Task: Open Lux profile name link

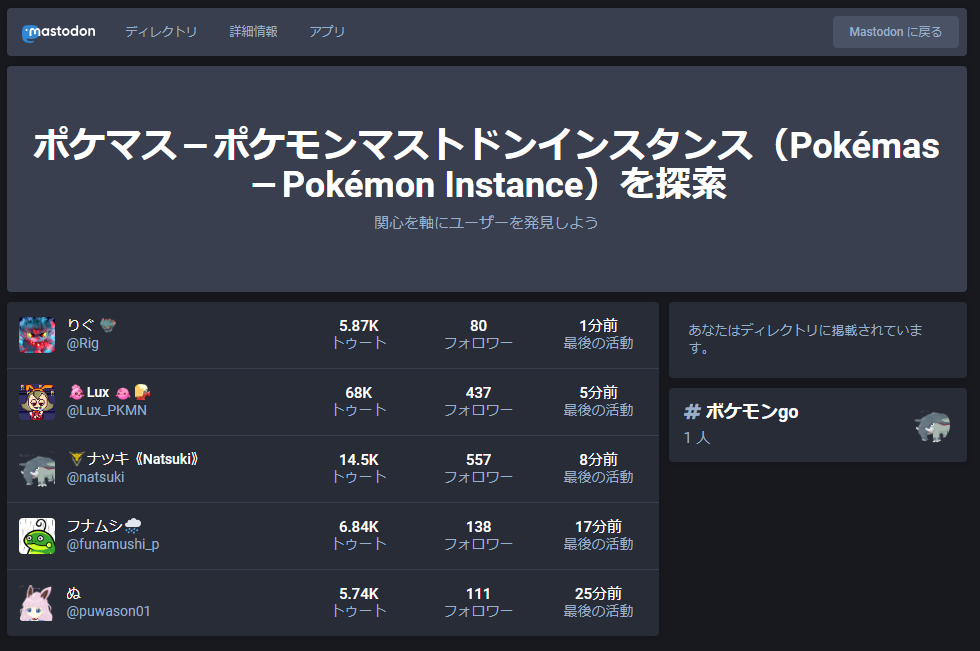Action: (98, 392)
